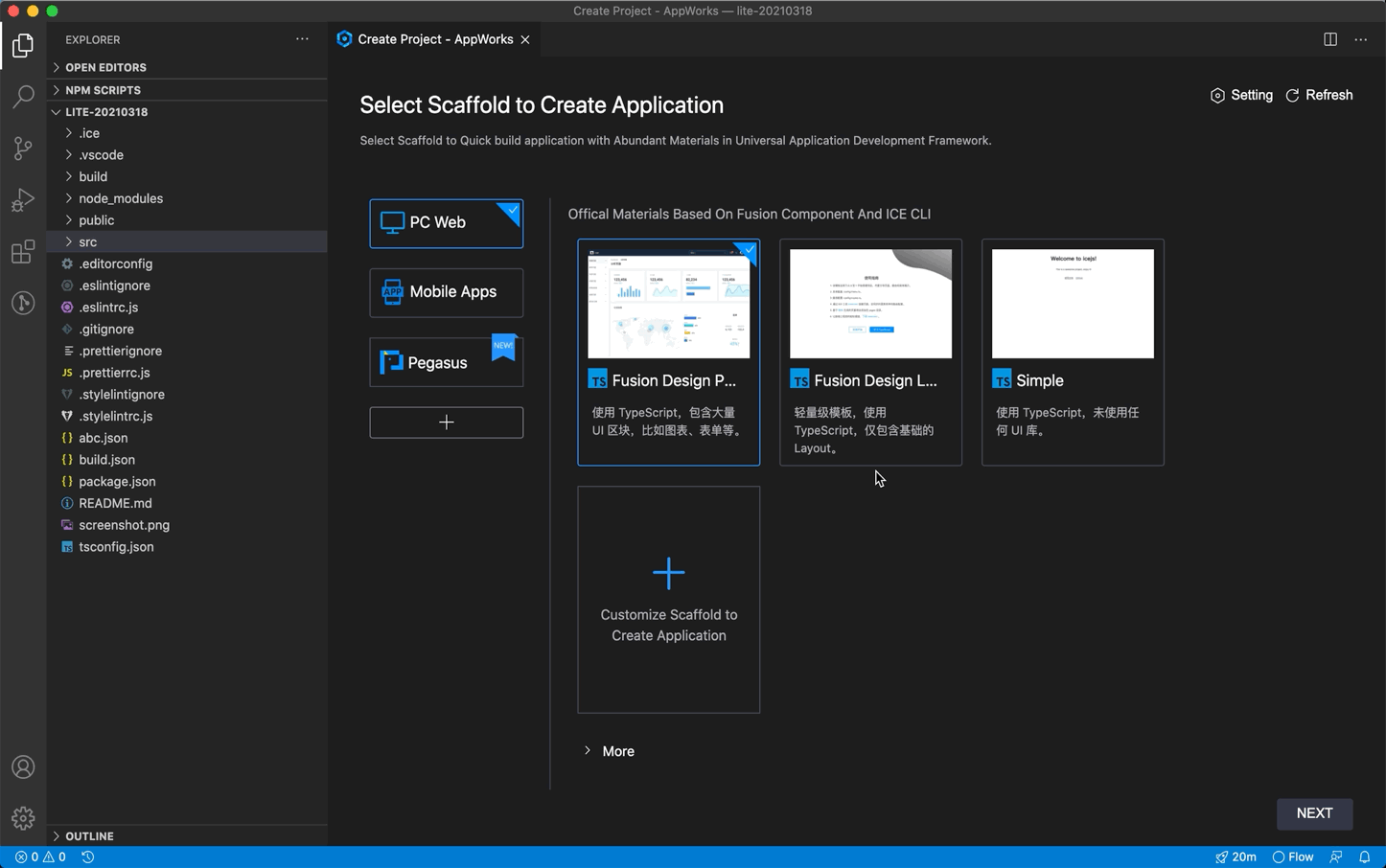Viewport: 1386px width, 868px height.
Task: Open the Accounts menu icon
Action: (23, 767)
